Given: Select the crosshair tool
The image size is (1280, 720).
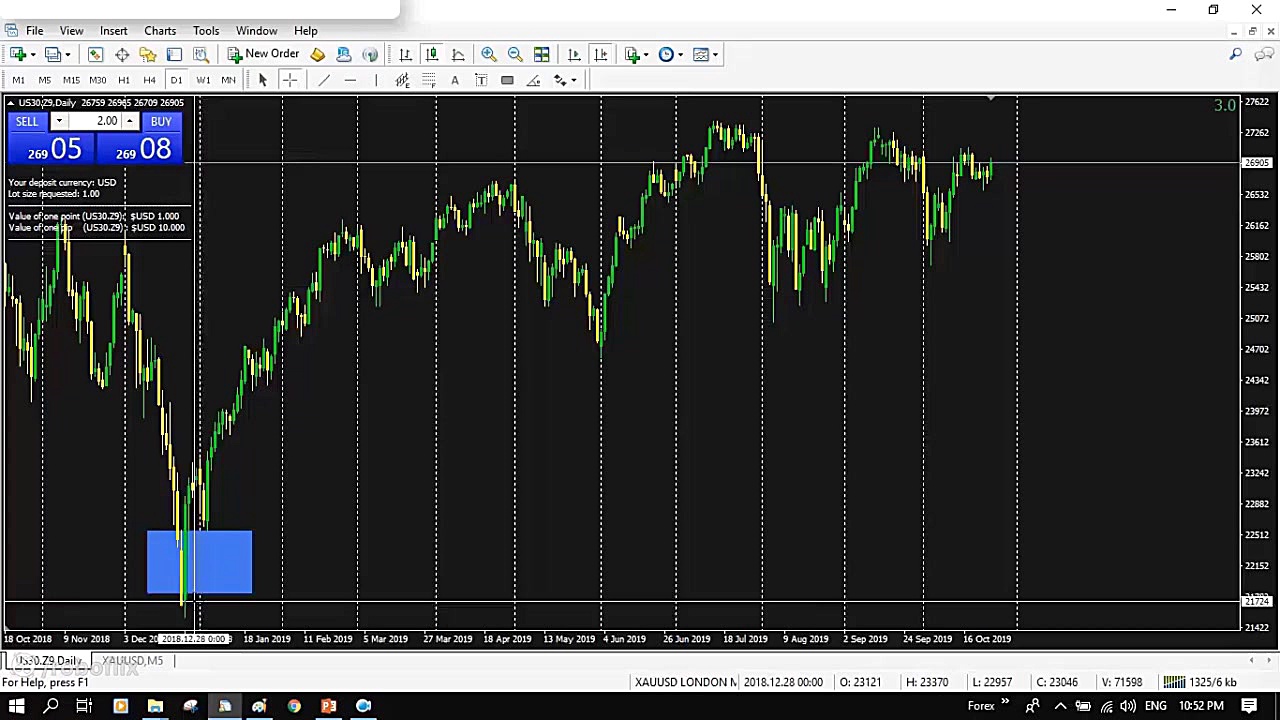Looking at the screenshot, I should 290,80.
